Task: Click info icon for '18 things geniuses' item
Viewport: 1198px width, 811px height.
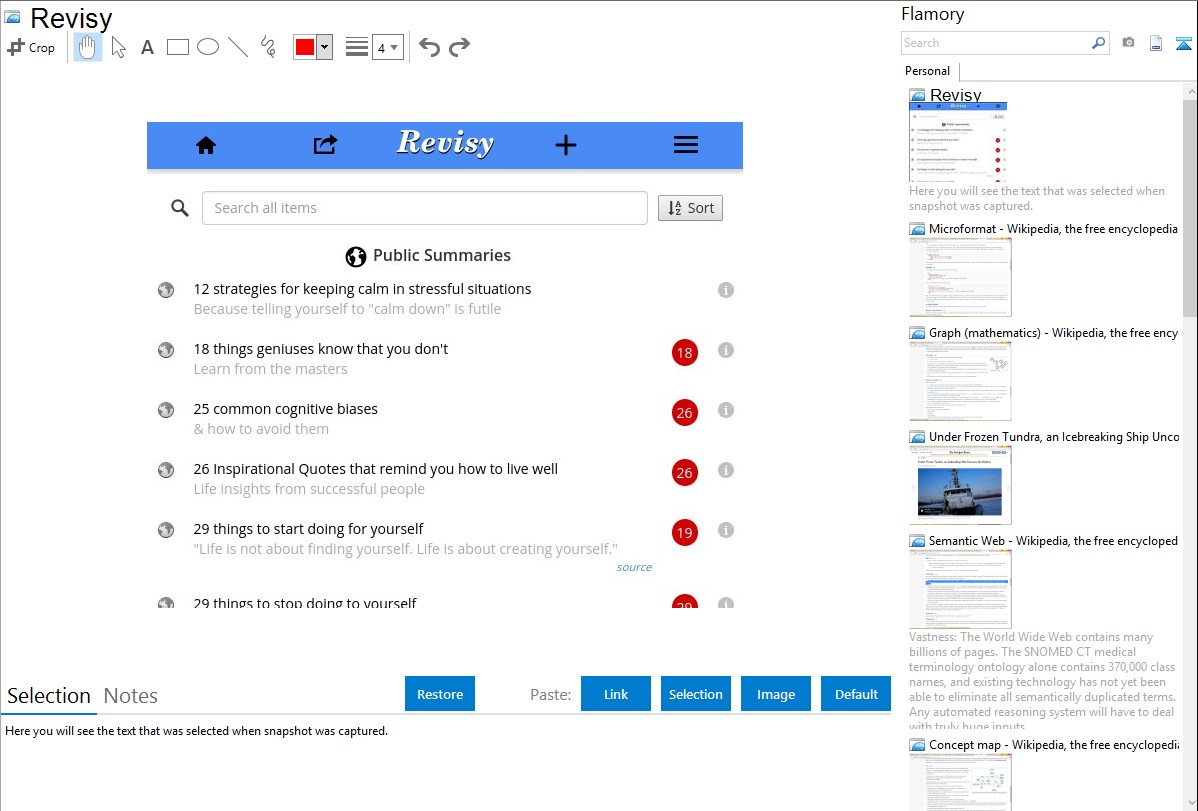Action: click(x=726, y=350)
